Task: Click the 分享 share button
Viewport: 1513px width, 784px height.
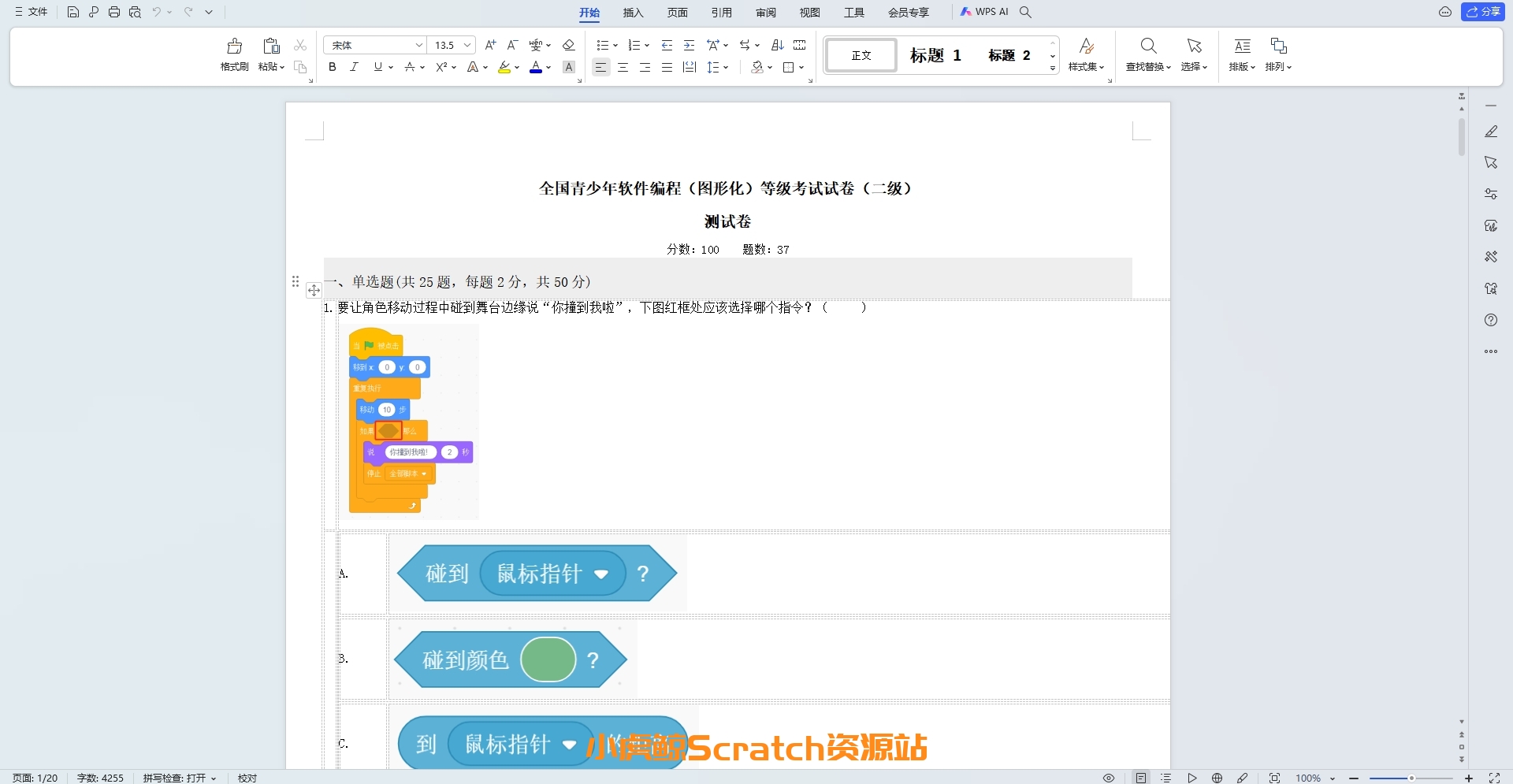Action: pos(1485,12)
